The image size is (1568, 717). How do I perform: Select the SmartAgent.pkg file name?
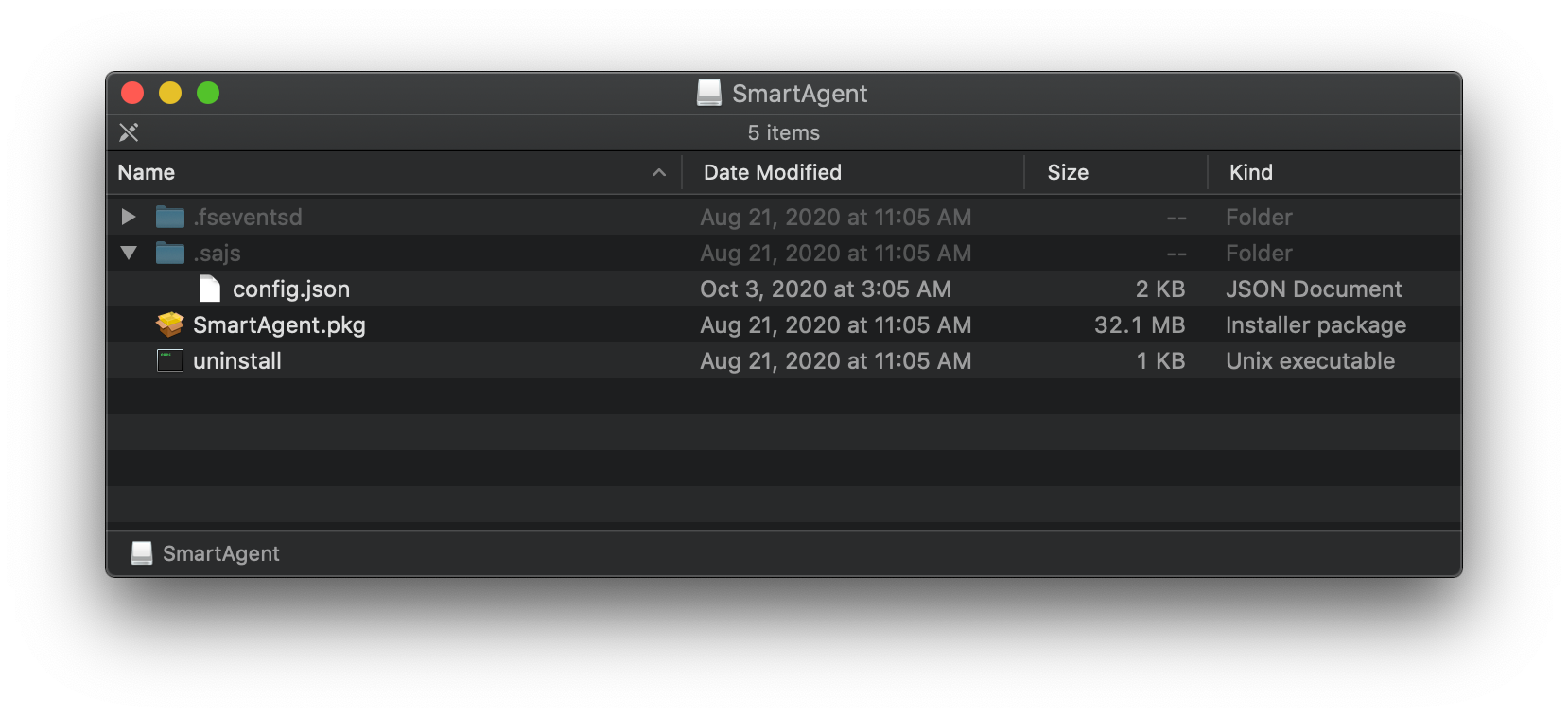(x=279, y=325)
